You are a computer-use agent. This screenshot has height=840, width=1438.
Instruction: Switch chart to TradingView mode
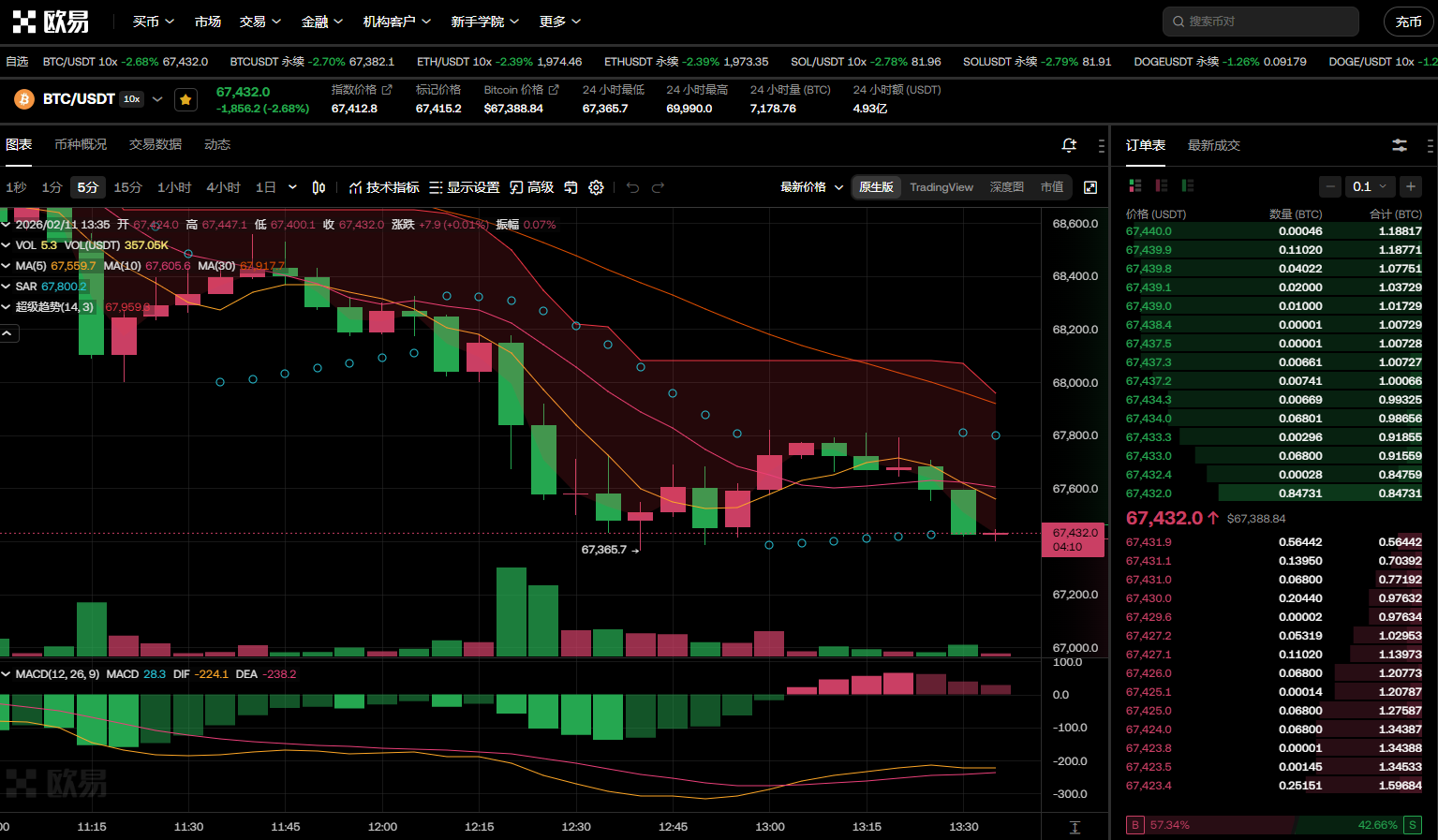pyautogui.click(x=941, y=187)
